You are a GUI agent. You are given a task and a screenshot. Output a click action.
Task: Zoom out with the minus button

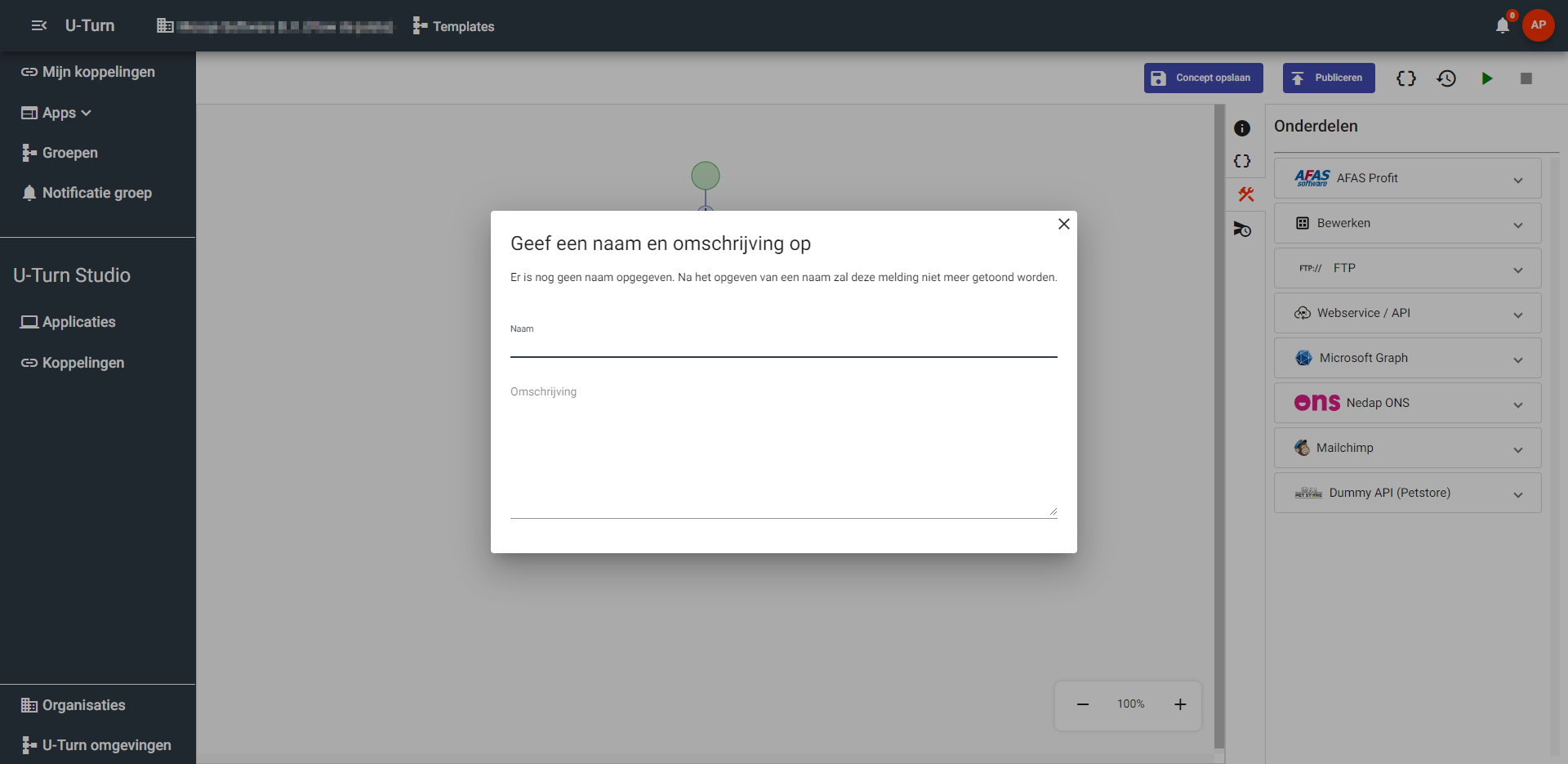(x=1082, y=704)
